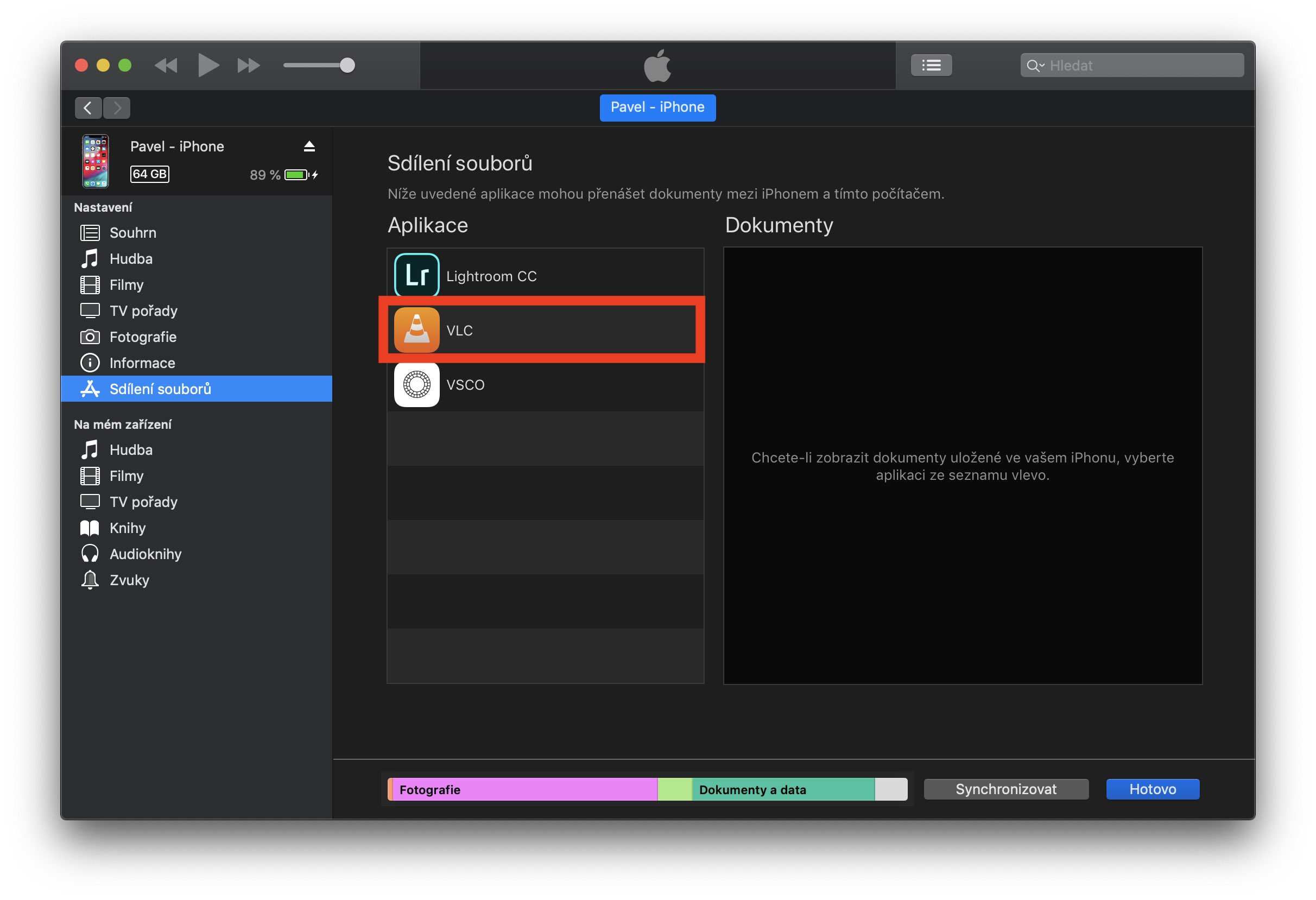Viewport: 1316px width, 900px height.
Task: Click the Fotografie storage bar segment
Action: (x=525, y=790)
